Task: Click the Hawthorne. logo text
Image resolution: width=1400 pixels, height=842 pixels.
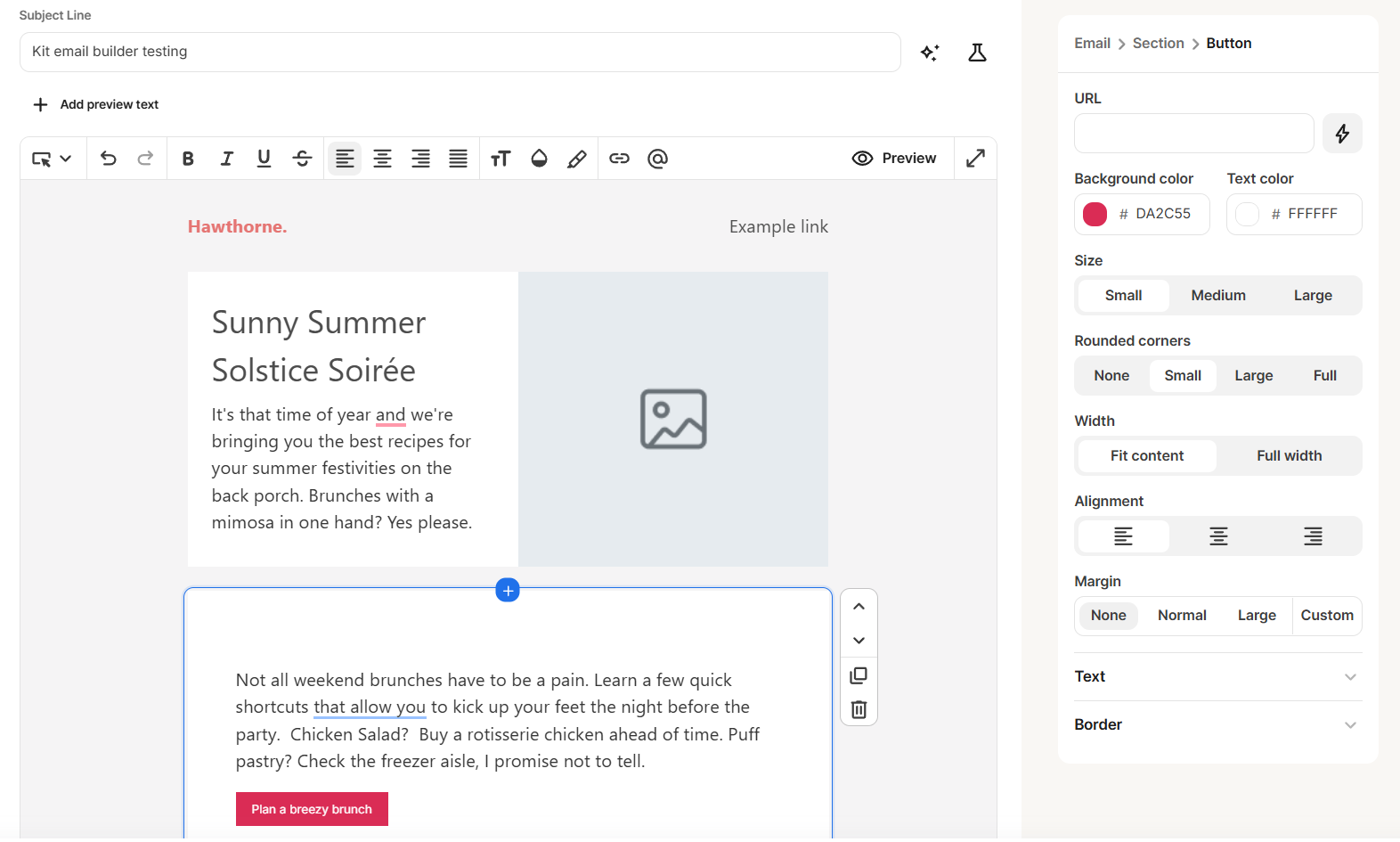Action: (237, 227)
